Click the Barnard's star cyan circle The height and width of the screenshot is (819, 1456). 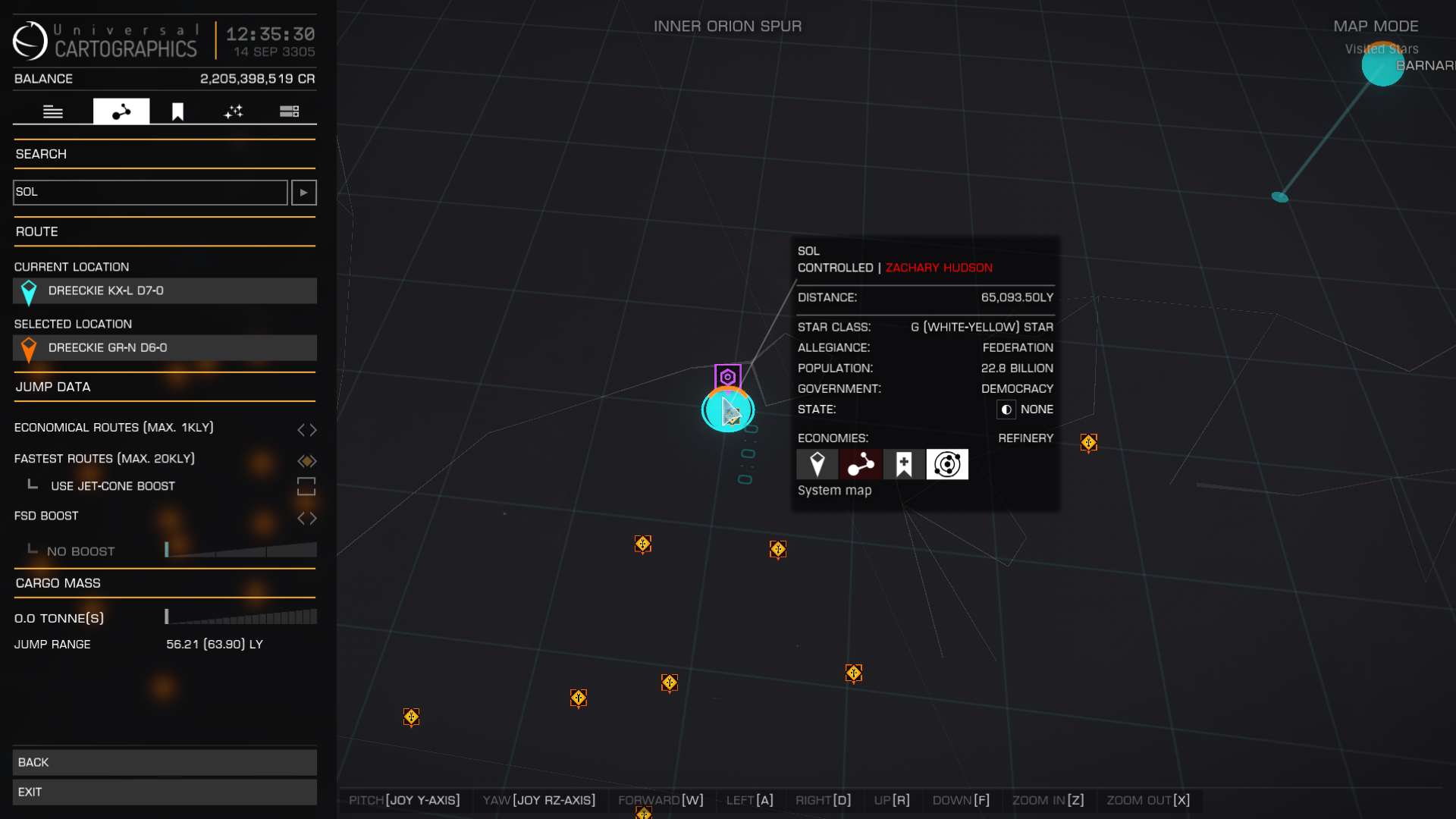click(1383, 64)
